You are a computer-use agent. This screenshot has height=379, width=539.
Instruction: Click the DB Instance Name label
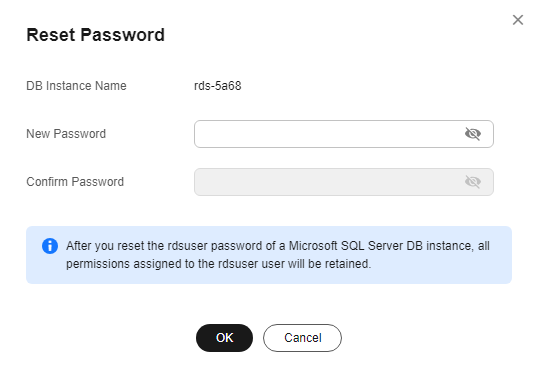[76, 86]
